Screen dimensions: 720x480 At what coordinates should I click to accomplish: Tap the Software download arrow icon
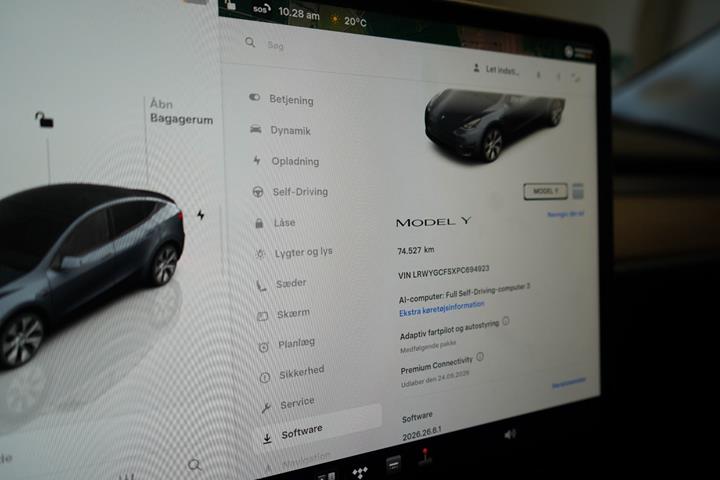click(x=267, y=439)
